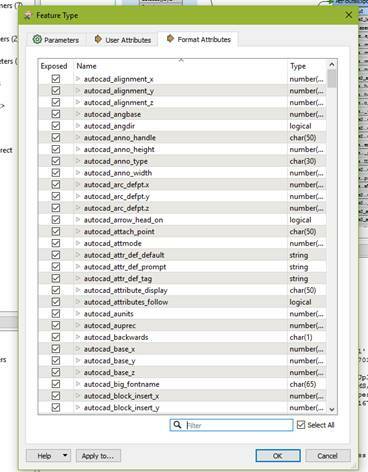
Task: Expand the autocad_alignment_y row arrow
Action: tap(78, 91)
